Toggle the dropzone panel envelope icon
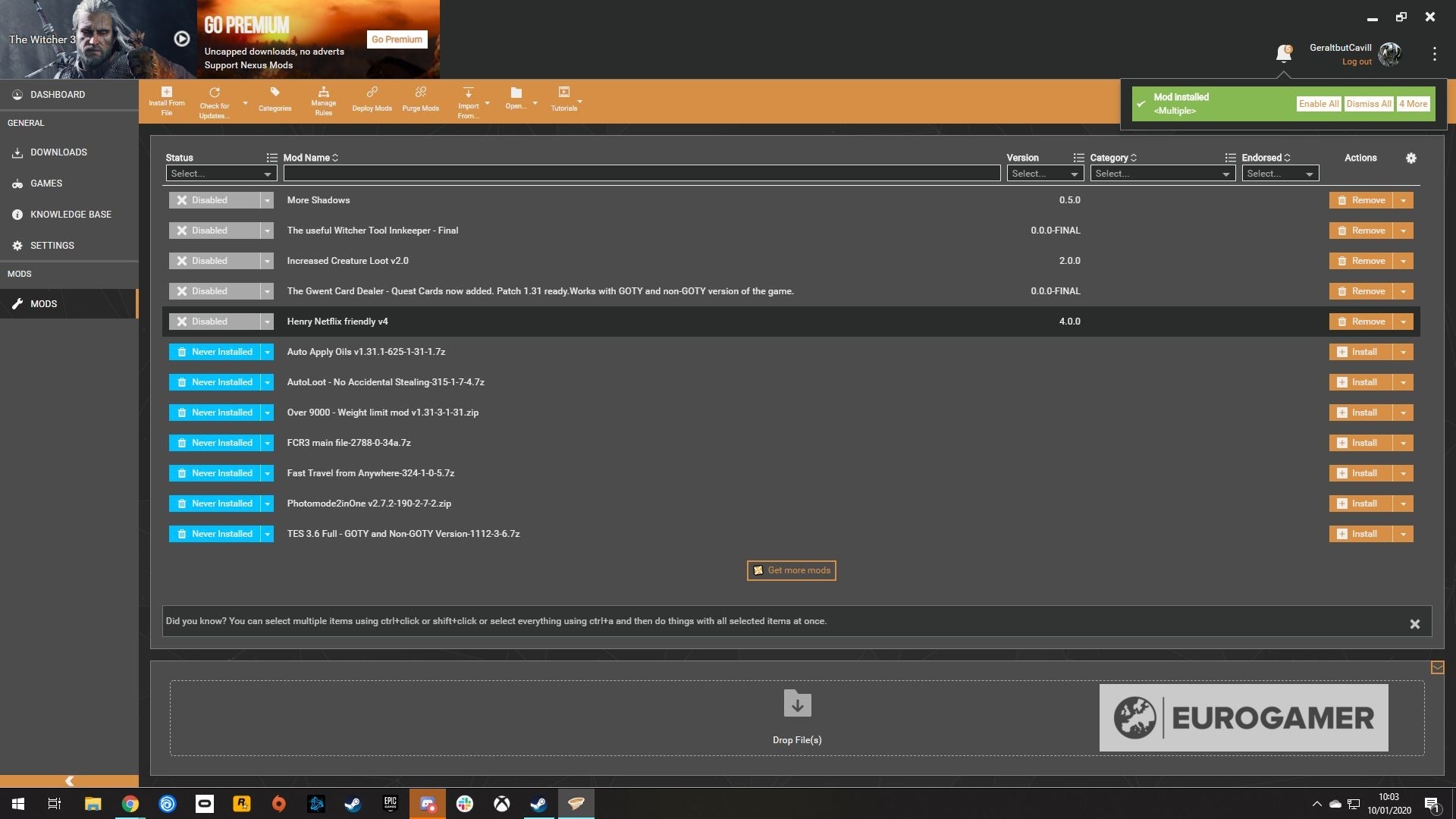 [1437, 667]
